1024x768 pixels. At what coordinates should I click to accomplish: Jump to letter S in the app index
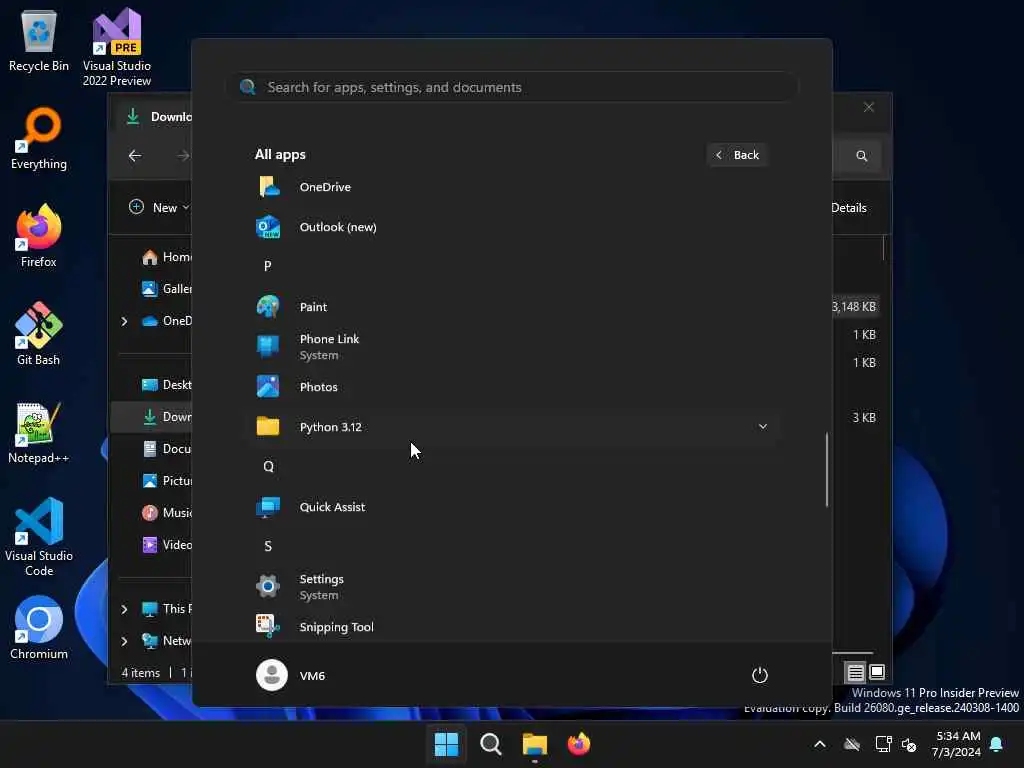point(268,546)
